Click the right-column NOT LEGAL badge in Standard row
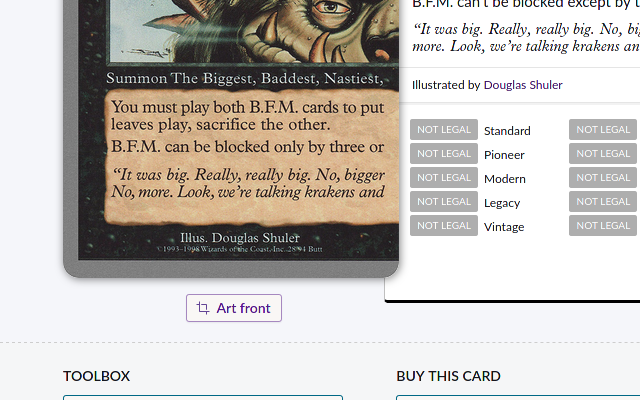Viewport: 640px width, 400px height. tap(603, 129)
